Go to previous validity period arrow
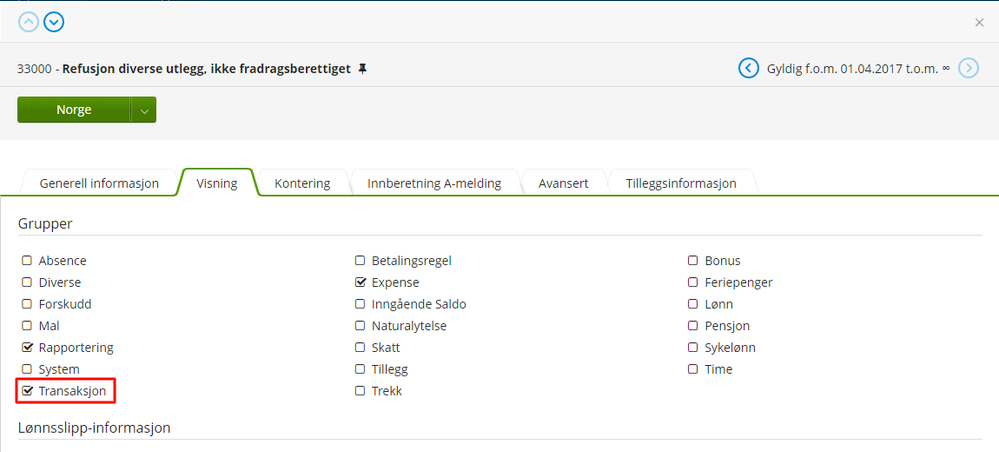Viewport: 999px width, 452px height. tap(748, 68)
